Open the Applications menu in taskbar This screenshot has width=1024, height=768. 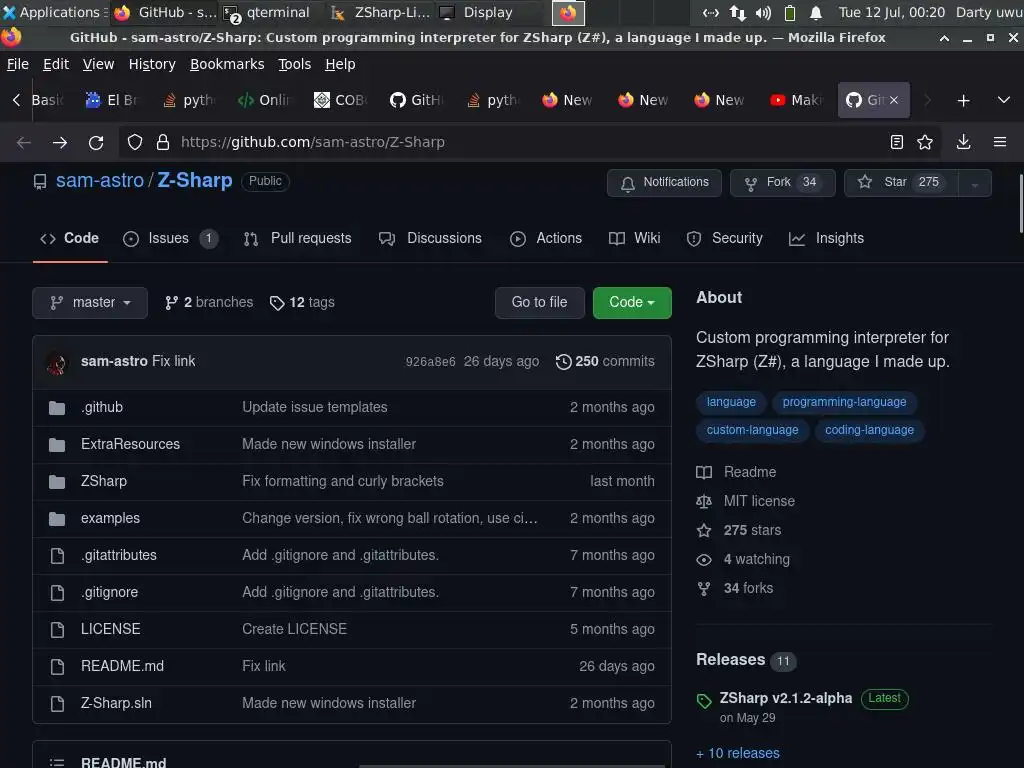(52, 12)
